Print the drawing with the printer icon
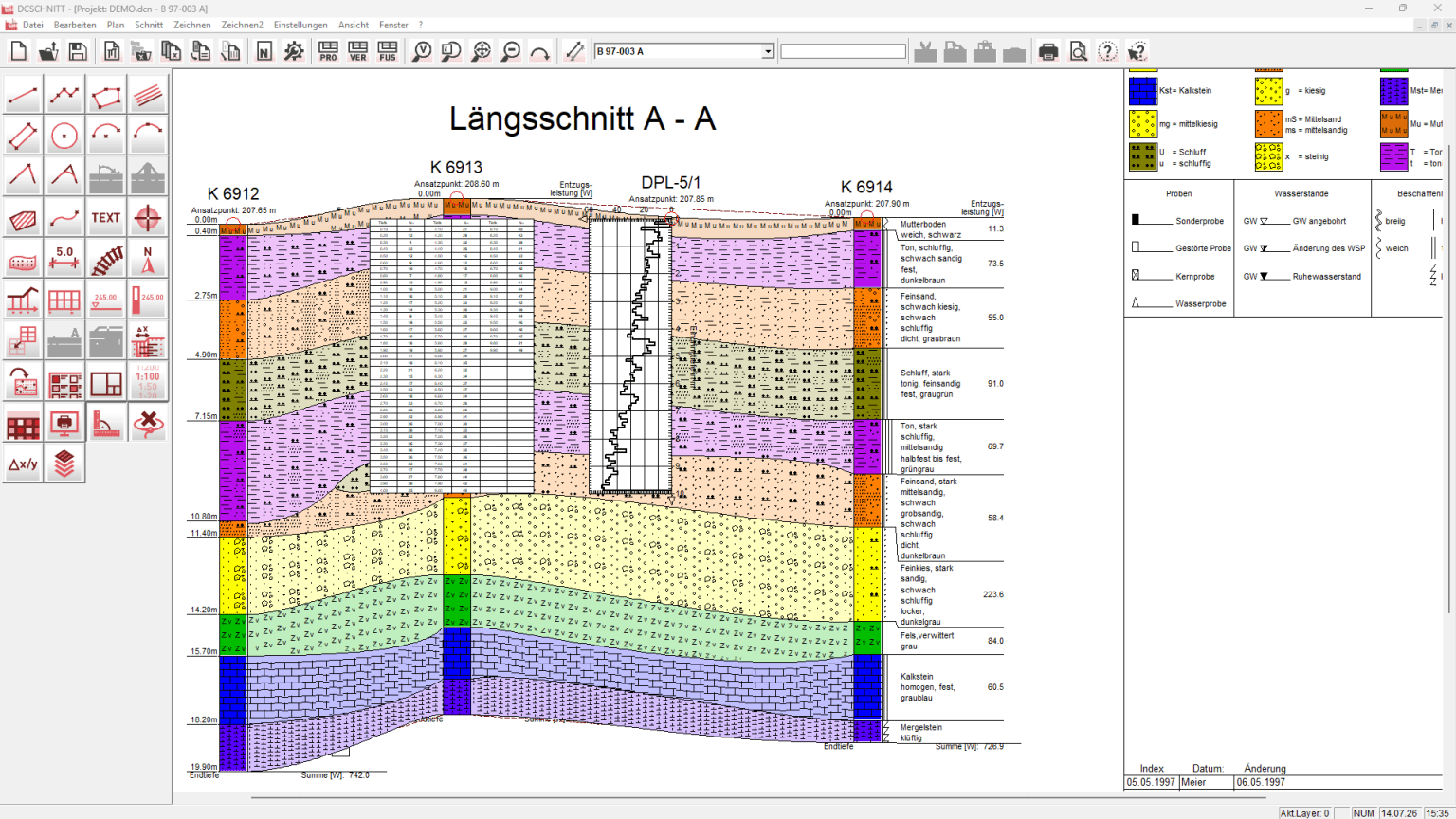 (1048, 51)
